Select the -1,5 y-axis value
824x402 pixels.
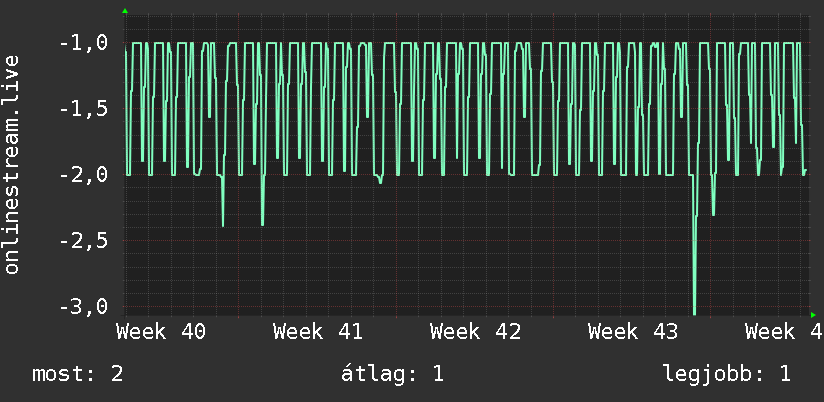(84, 109)
